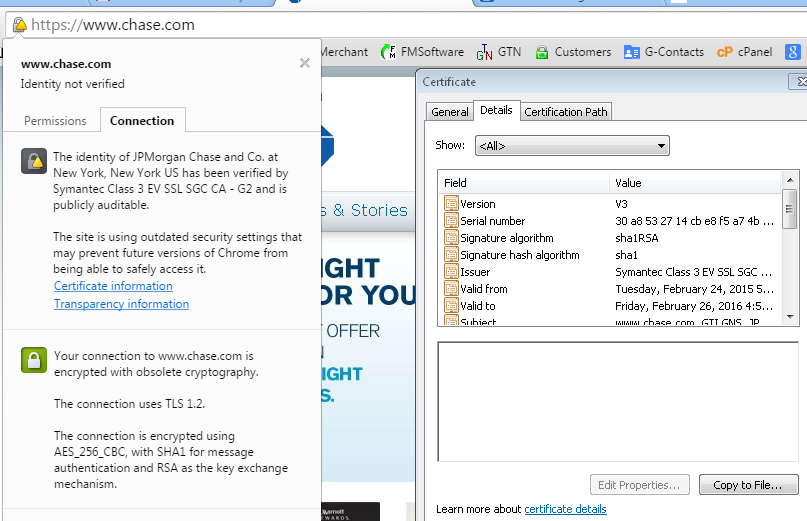
Task: Click the Field column header
Action: point(524,183)
